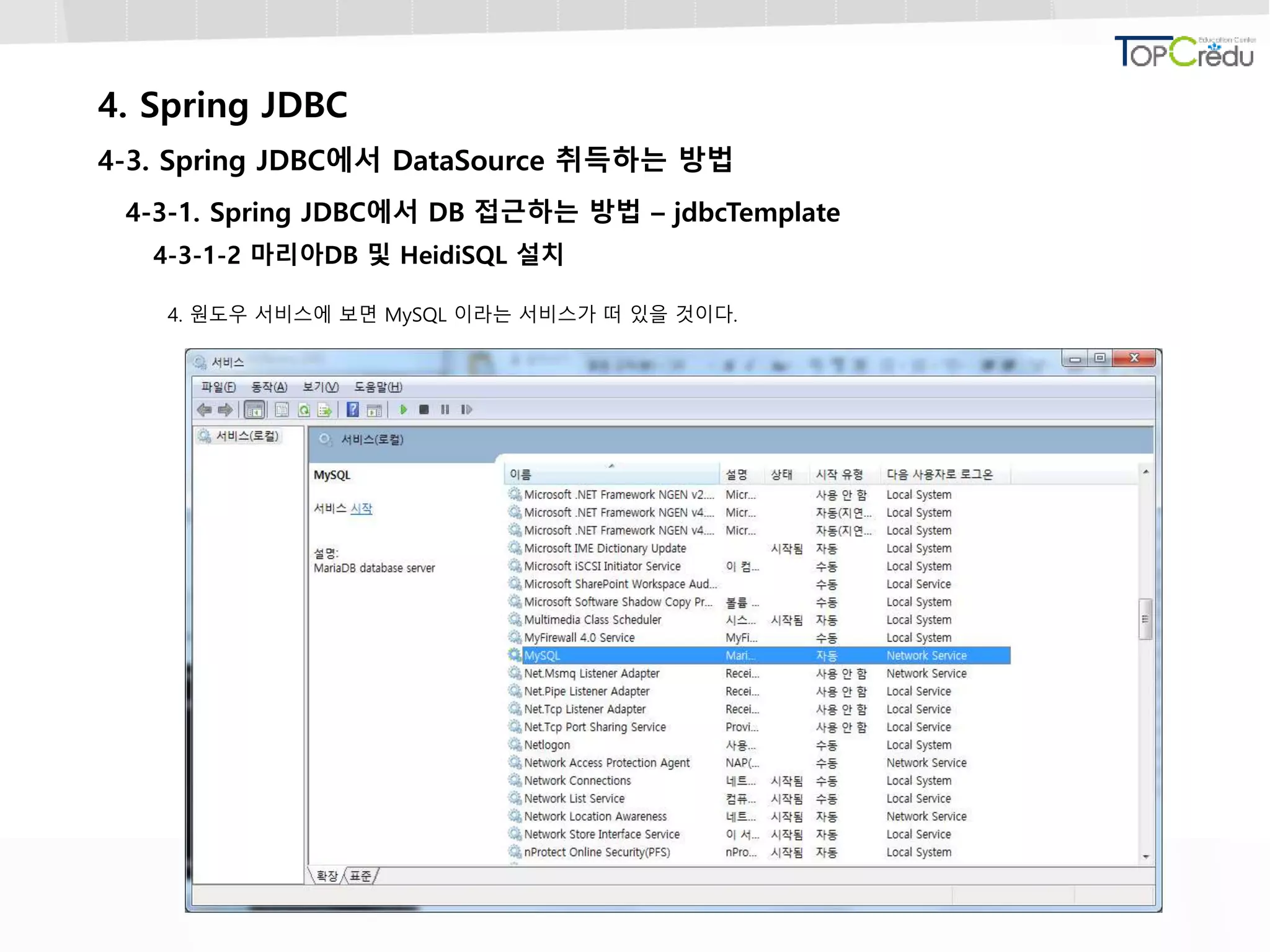Click the blue Help toolbar icon

click(352, 409)
